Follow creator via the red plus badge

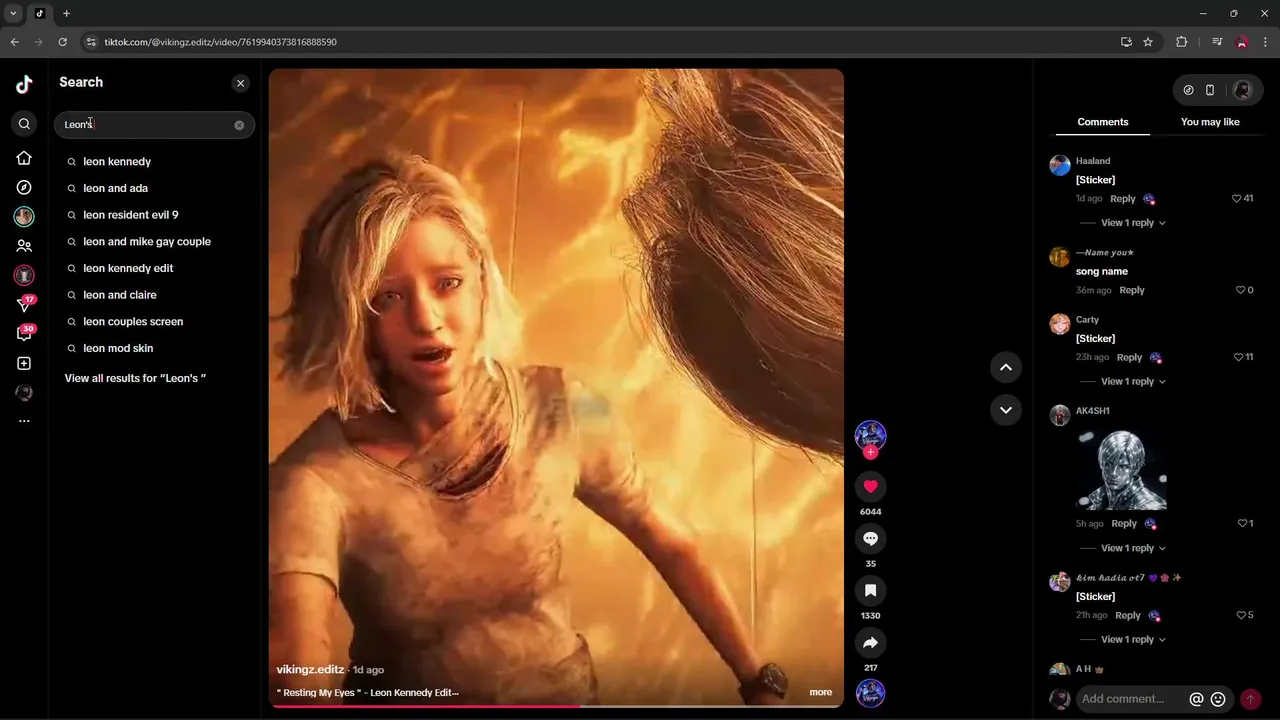coord(870,452)
